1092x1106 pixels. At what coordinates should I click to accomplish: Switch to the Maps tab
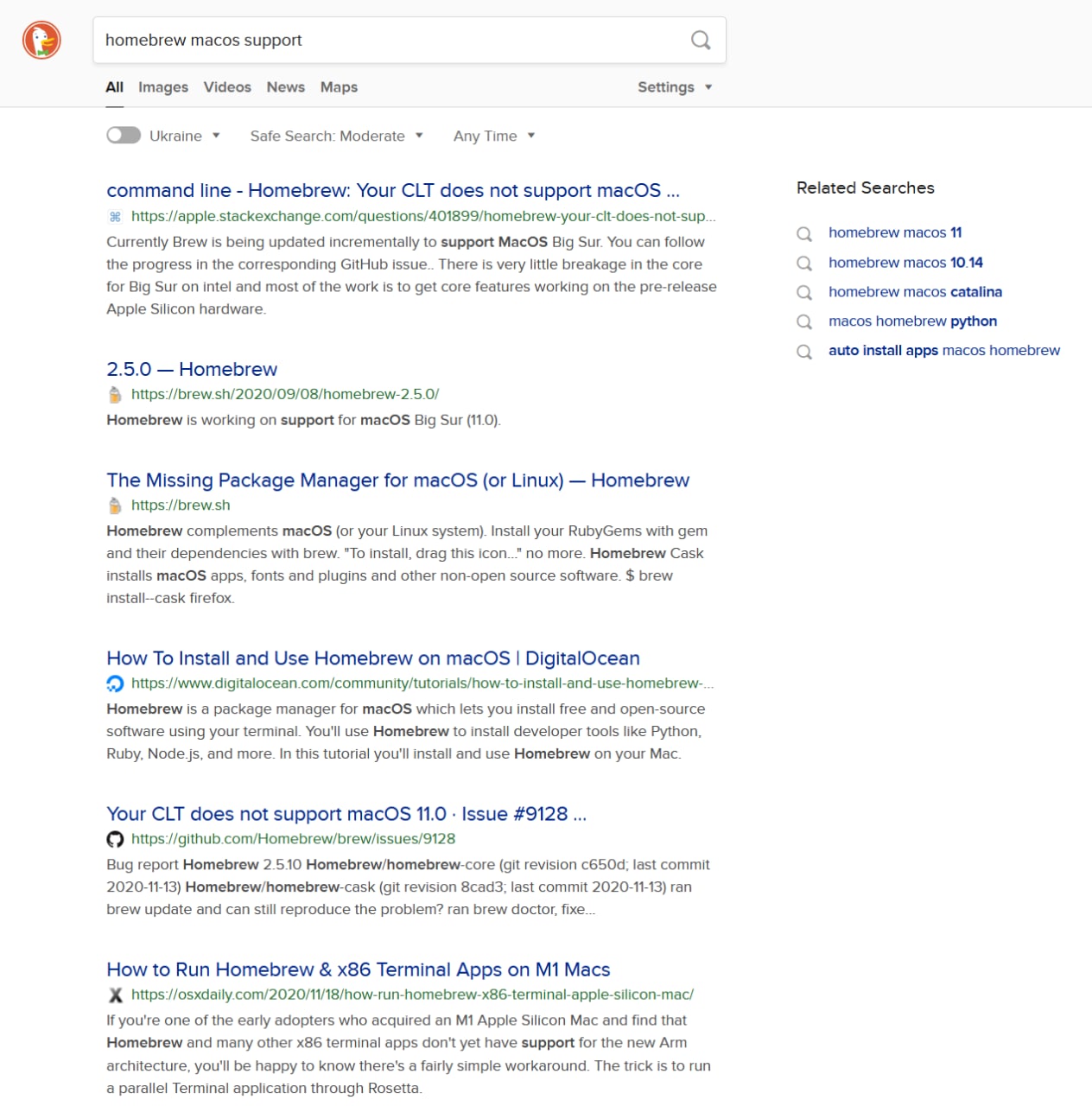339,87
